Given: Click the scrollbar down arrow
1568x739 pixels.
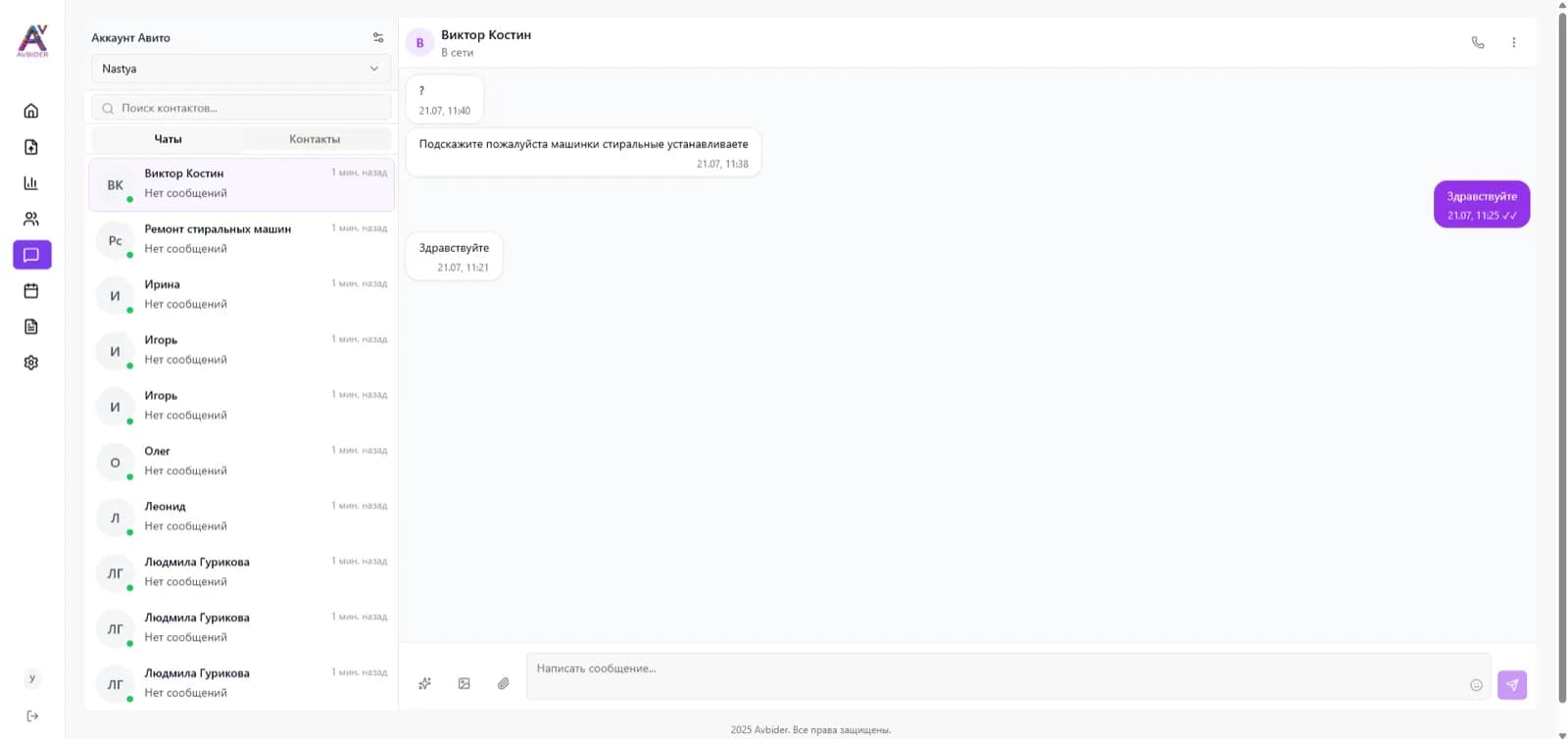Looking at the screenshot, I should click(1562, 734).
